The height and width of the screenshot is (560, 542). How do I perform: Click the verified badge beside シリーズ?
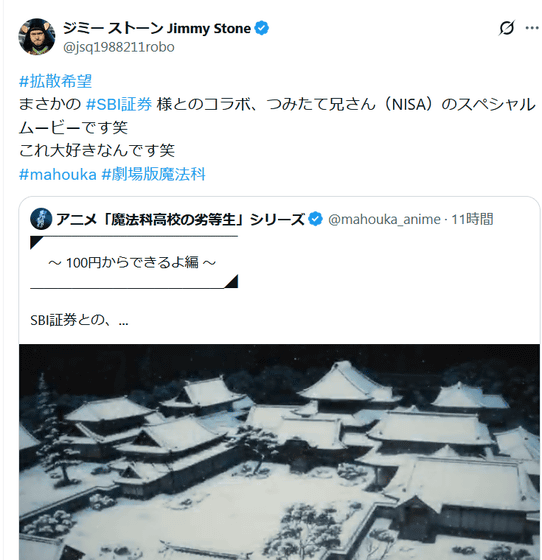coord(315,219)
